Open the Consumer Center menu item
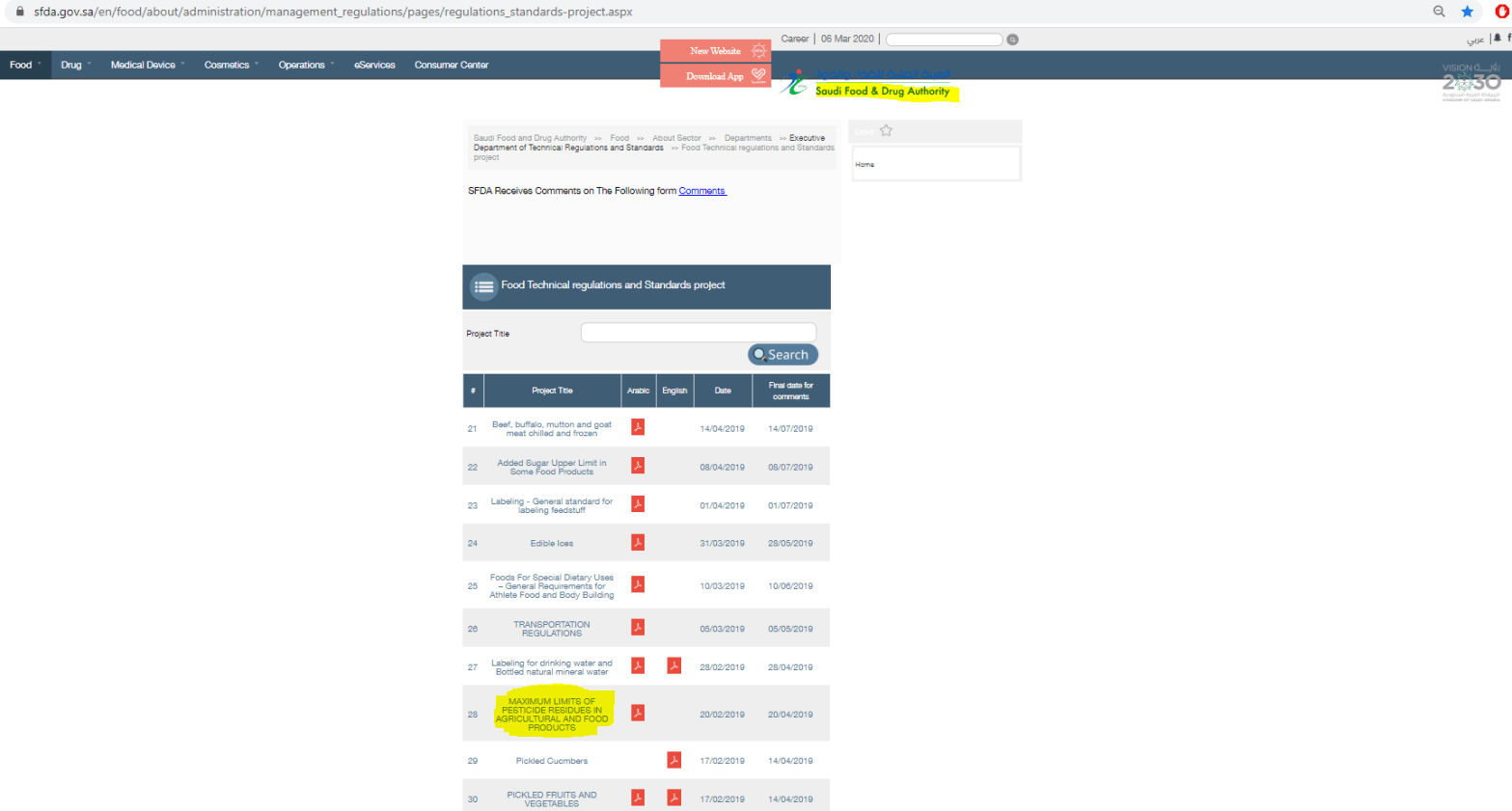This screenshot has width=1512, height=811. (451, 65)
